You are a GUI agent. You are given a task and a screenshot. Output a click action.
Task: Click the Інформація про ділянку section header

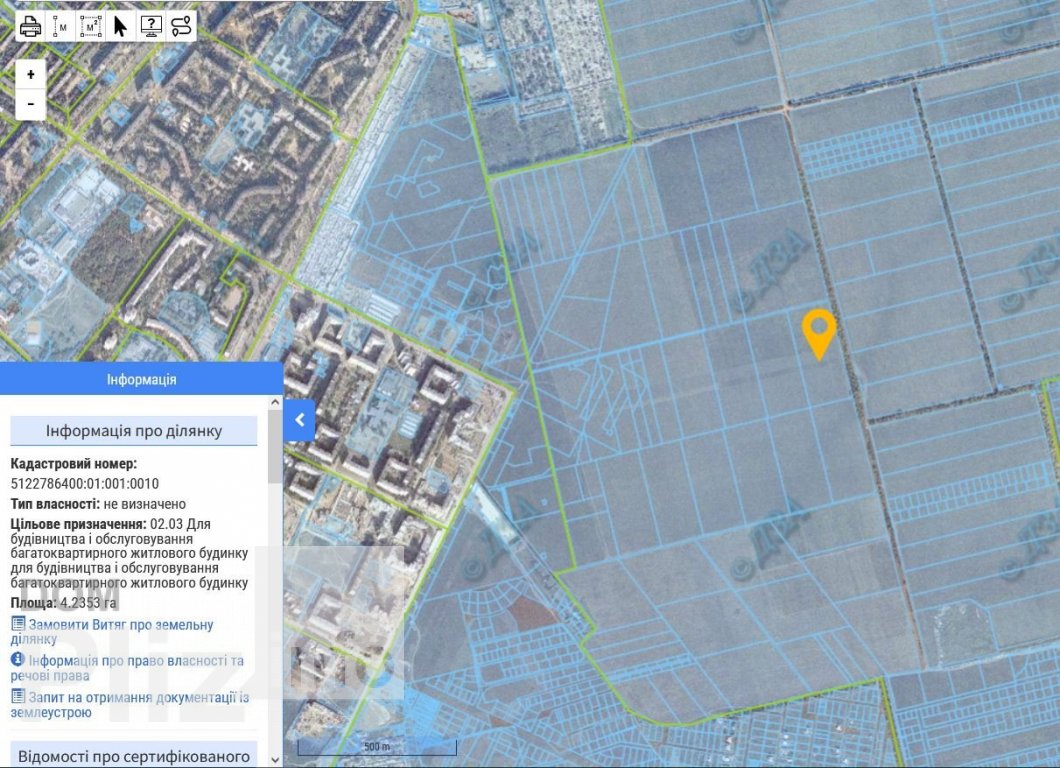click(134, 431)
